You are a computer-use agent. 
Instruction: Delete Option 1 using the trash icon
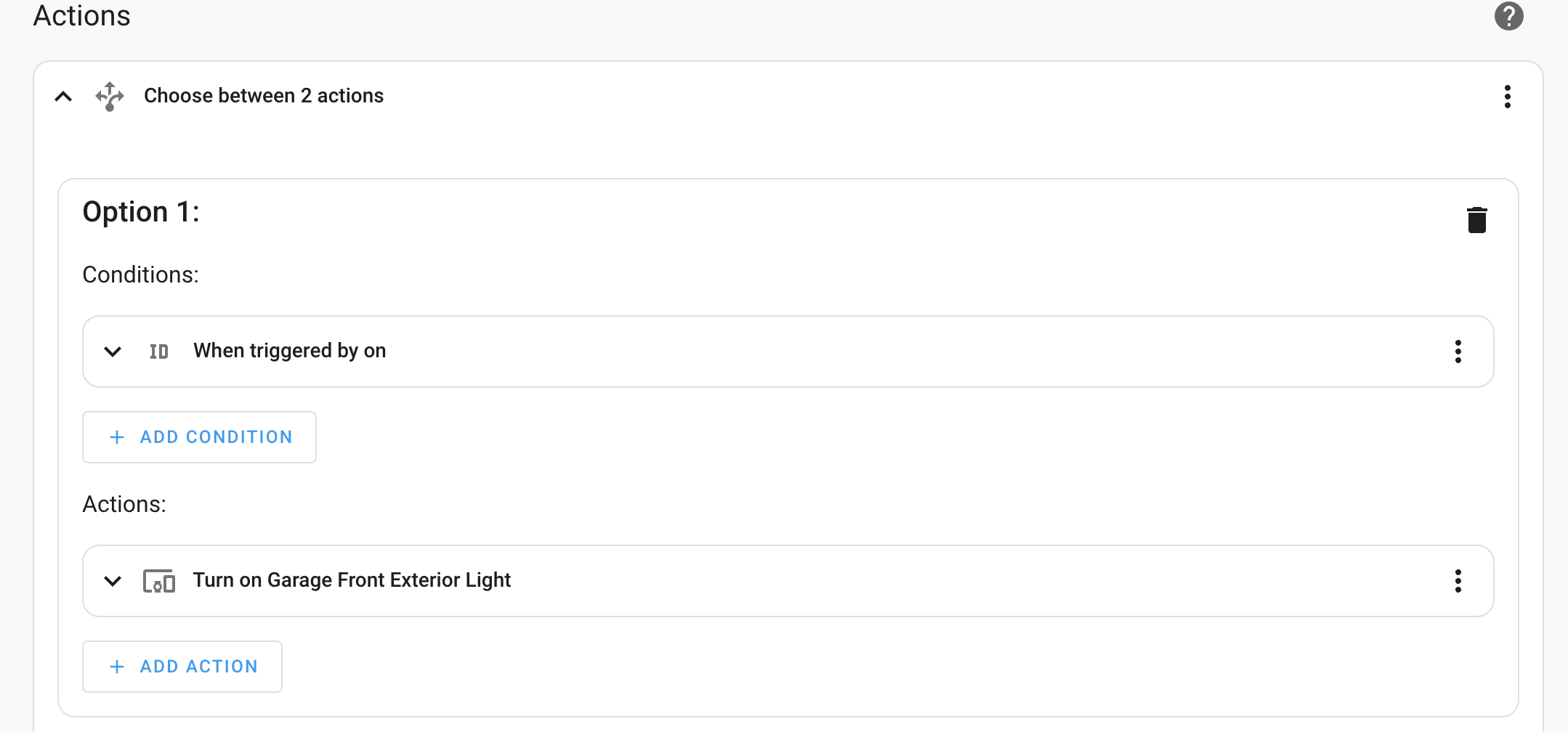pyautogui.click(x=1476, y=219)
